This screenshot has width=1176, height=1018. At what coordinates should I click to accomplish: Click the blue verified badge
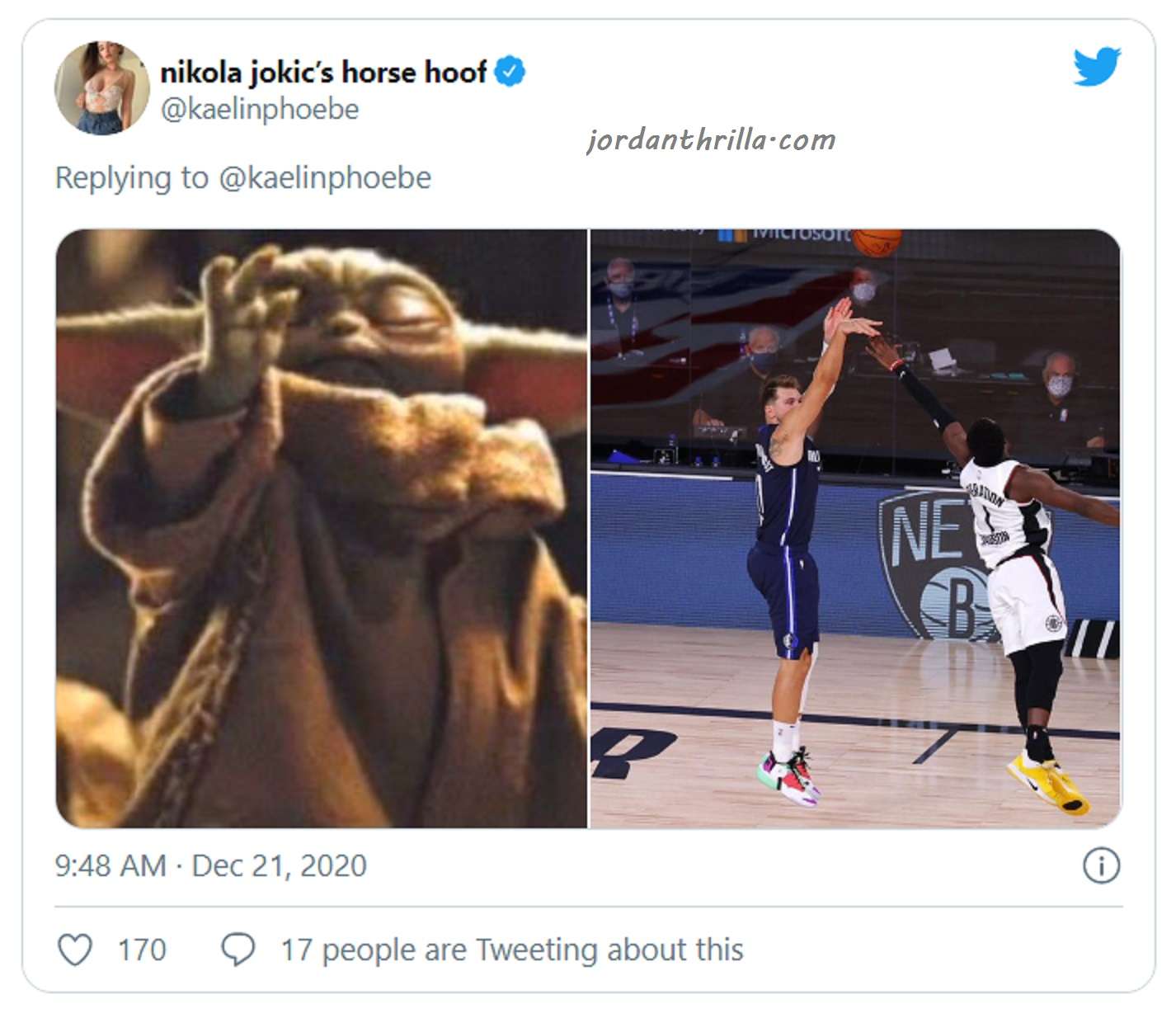click(510, 72)
